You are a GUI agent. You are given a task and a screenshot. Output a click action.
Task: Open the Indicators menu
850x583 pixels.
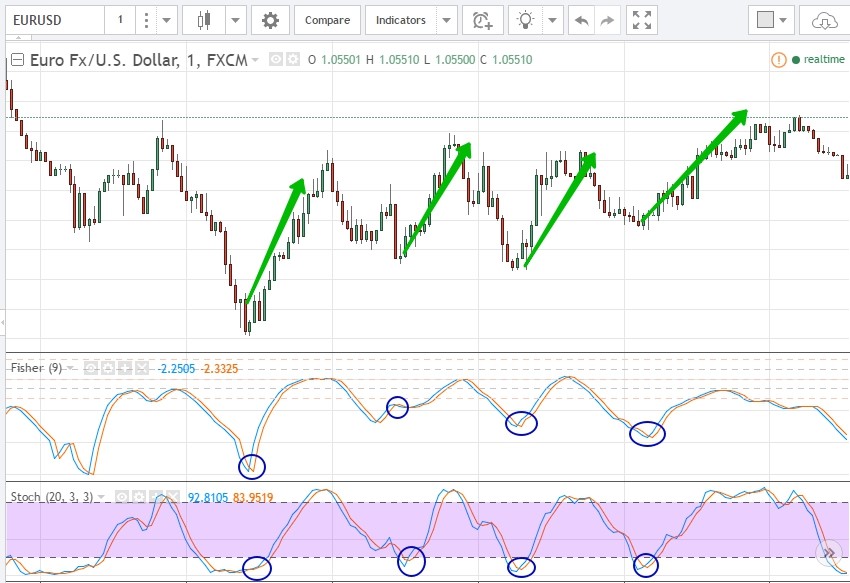pos(401,21)
